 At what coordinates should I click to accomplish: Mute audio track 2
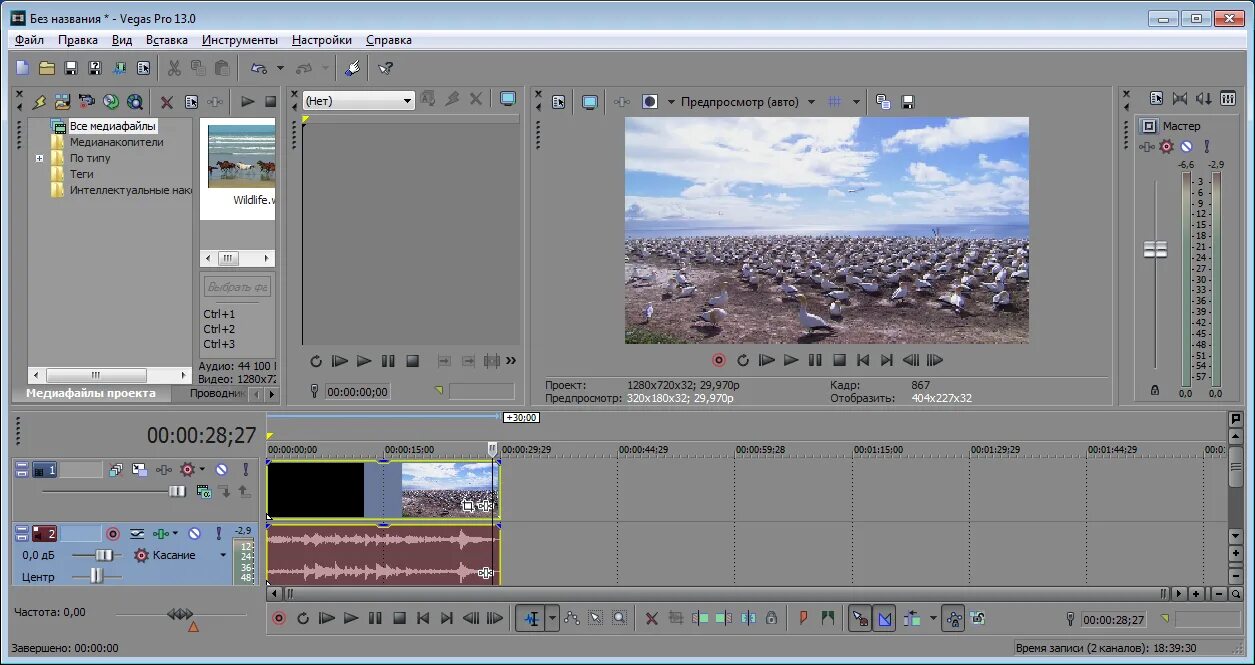pyautogui.click(x=194, y=534)
